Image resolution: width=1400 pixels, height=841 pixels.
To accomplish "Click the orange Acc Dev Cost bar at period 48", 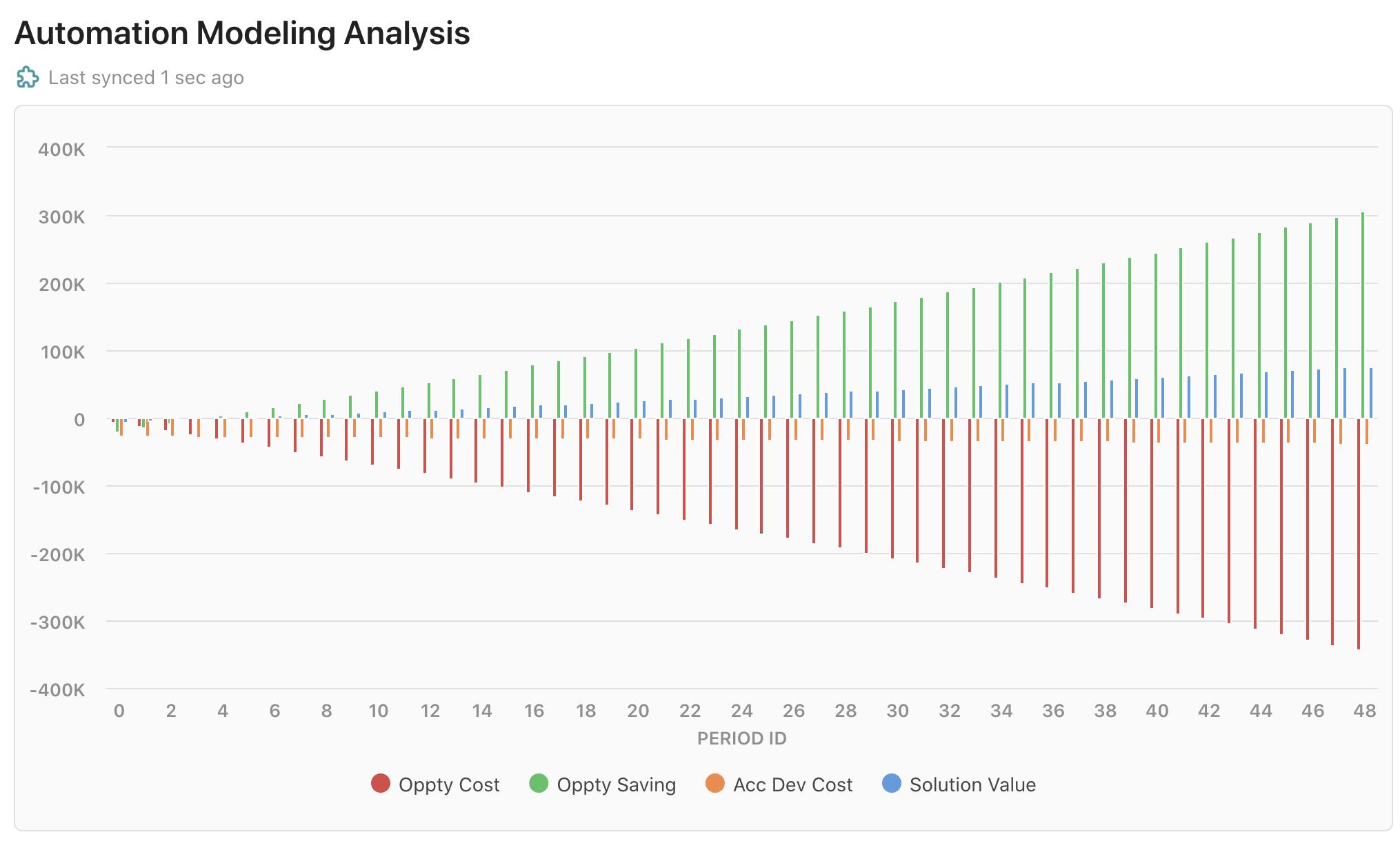I will coord(1367,431).
